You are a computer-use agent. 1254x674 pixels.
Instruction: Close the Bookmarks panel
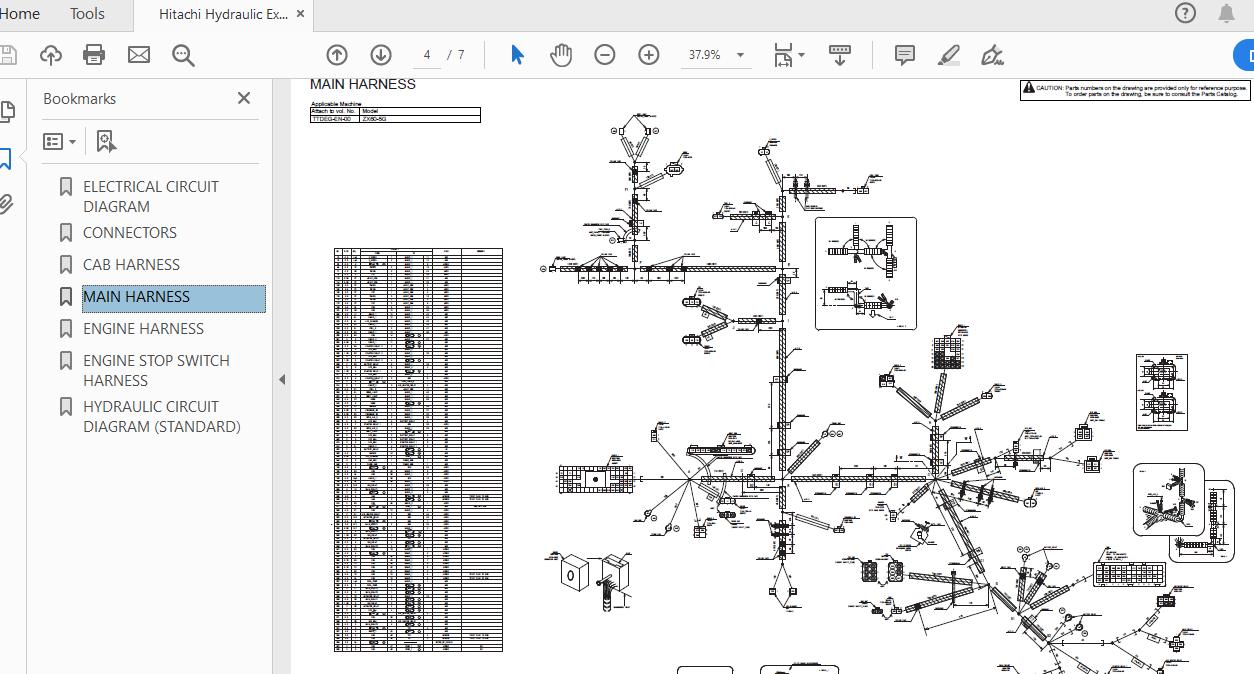[x=244, y=98]
